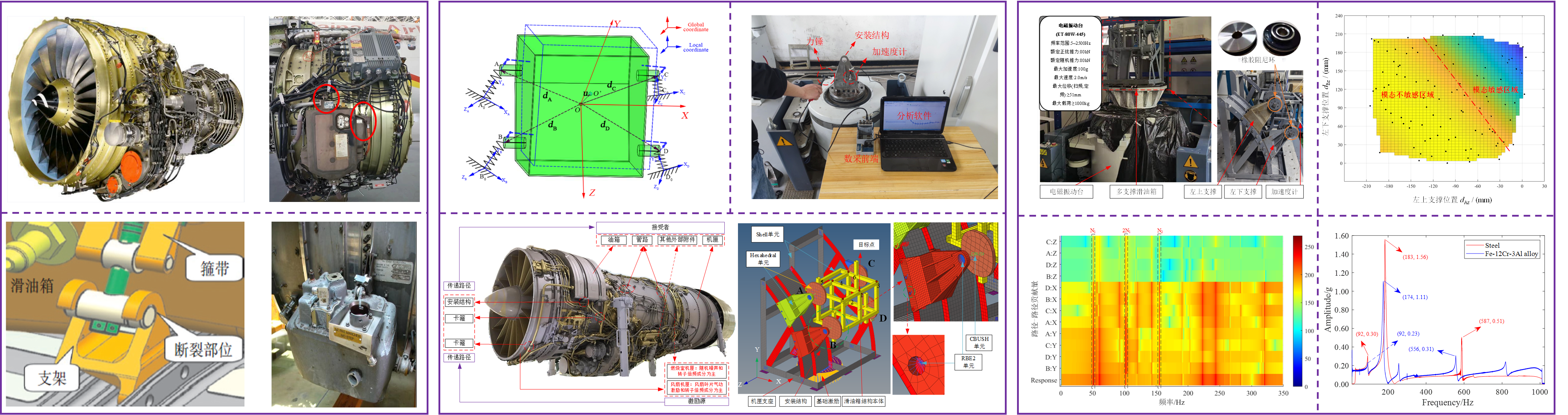Click the 激励源 box below the engine
The height and width of the screenshot is (415, 1568).
tap(696, 402)
